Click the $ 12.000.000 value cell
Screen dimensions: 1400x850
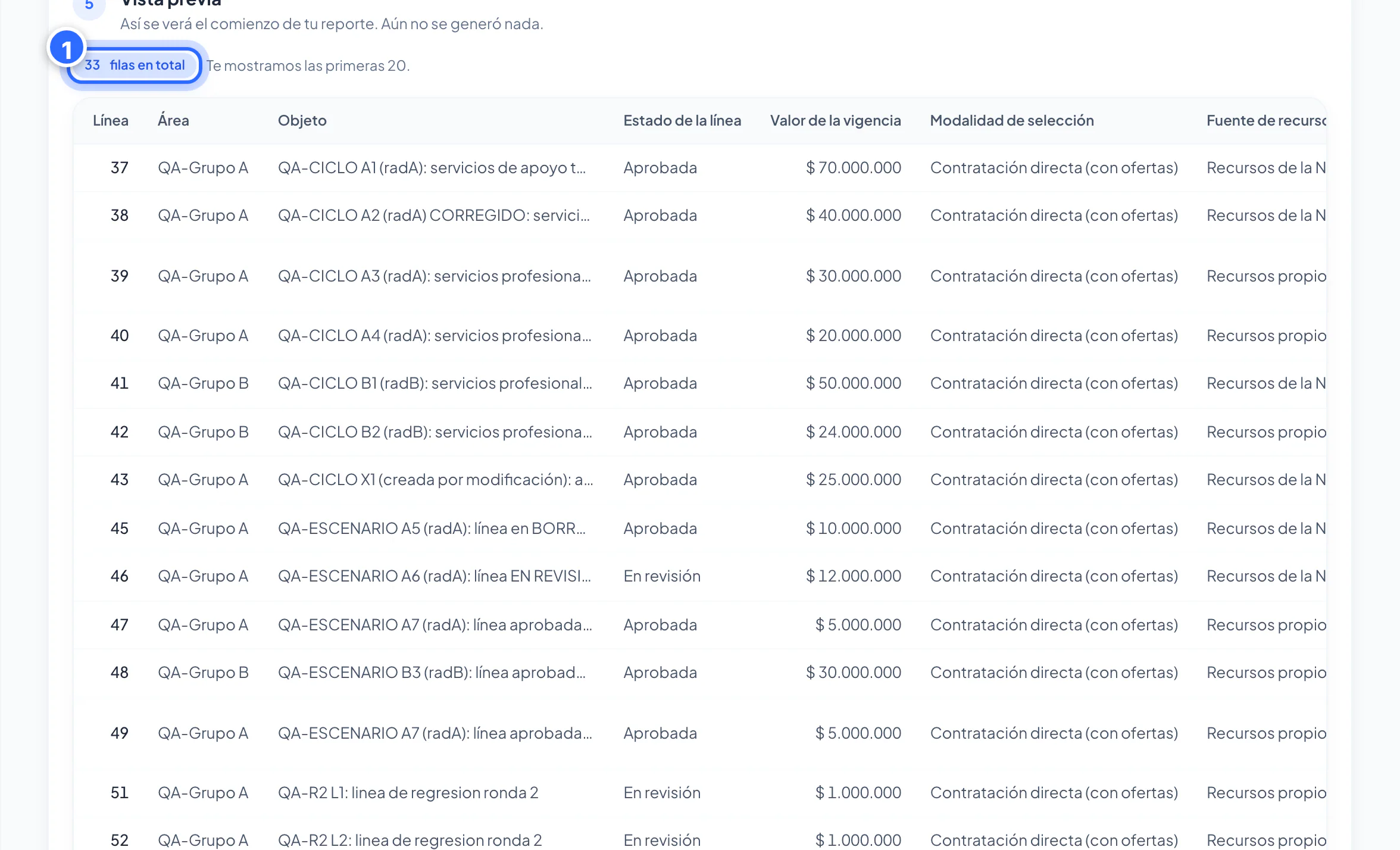[x=854, y=576]
